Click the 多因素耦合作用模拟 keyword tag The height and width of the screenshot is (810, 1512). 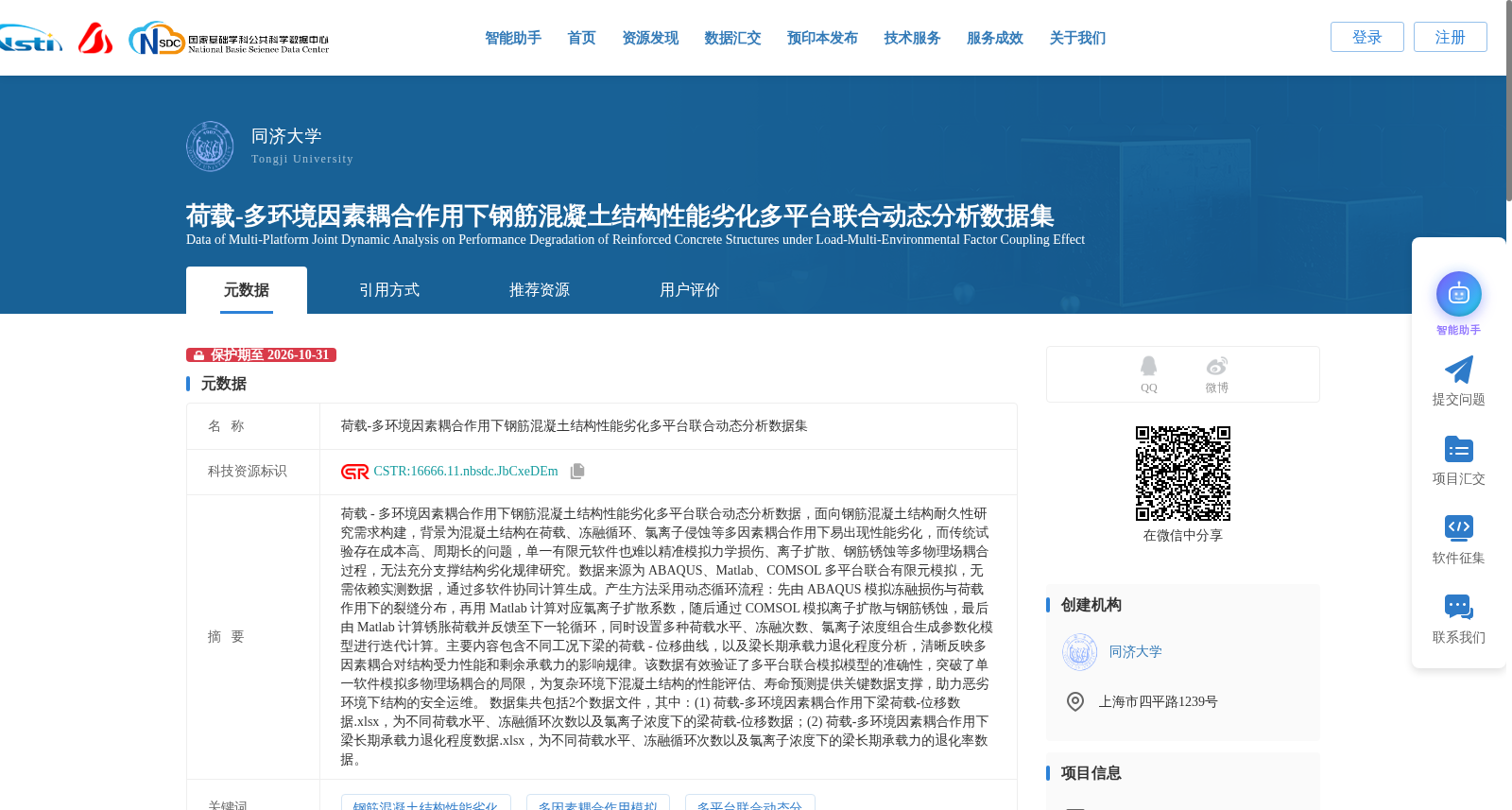tap(598, 802)
